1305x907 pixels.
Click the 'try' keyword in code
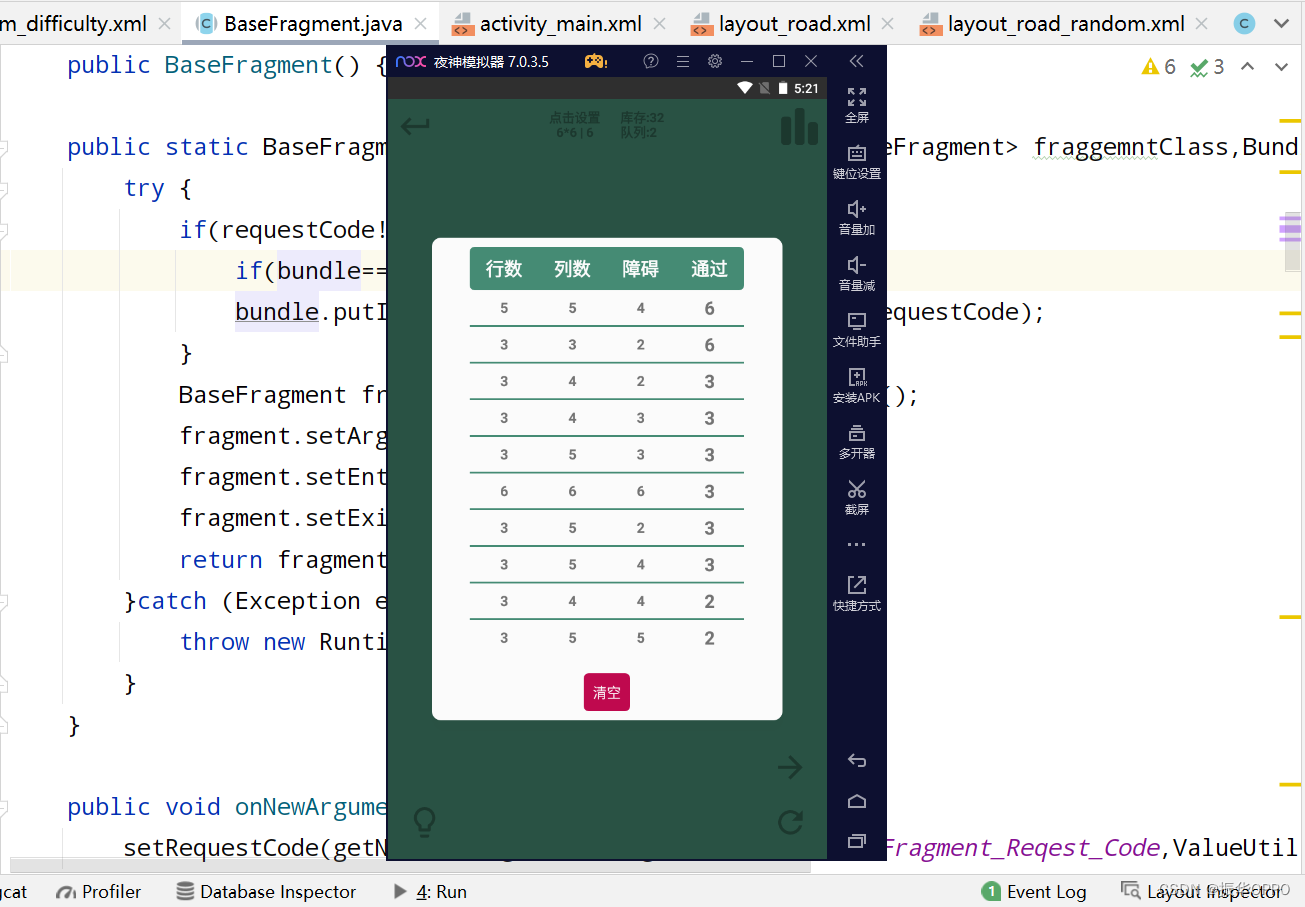coord(144,188)
